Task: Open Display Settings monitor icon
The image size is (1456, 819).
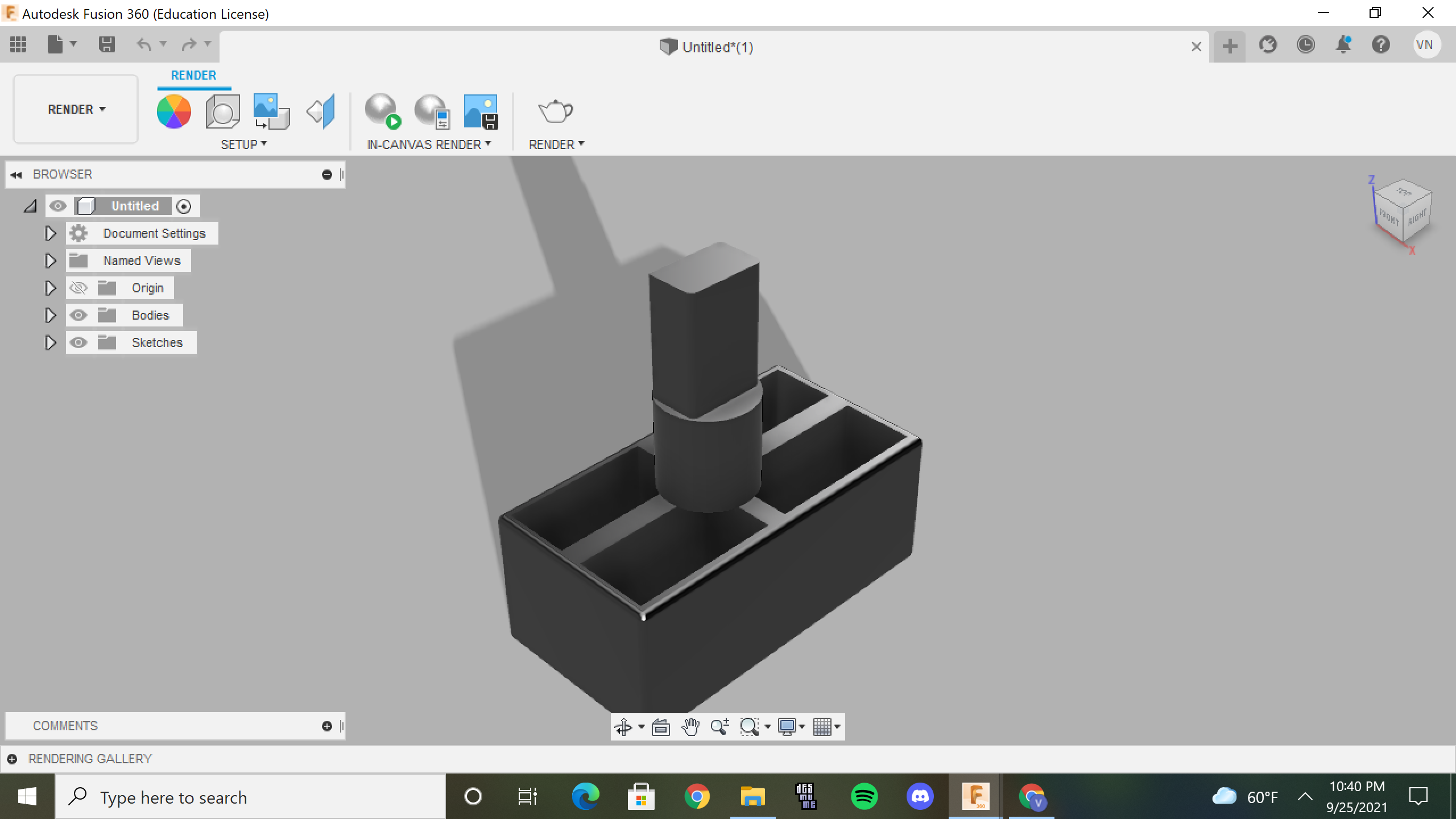Action: 787,727
